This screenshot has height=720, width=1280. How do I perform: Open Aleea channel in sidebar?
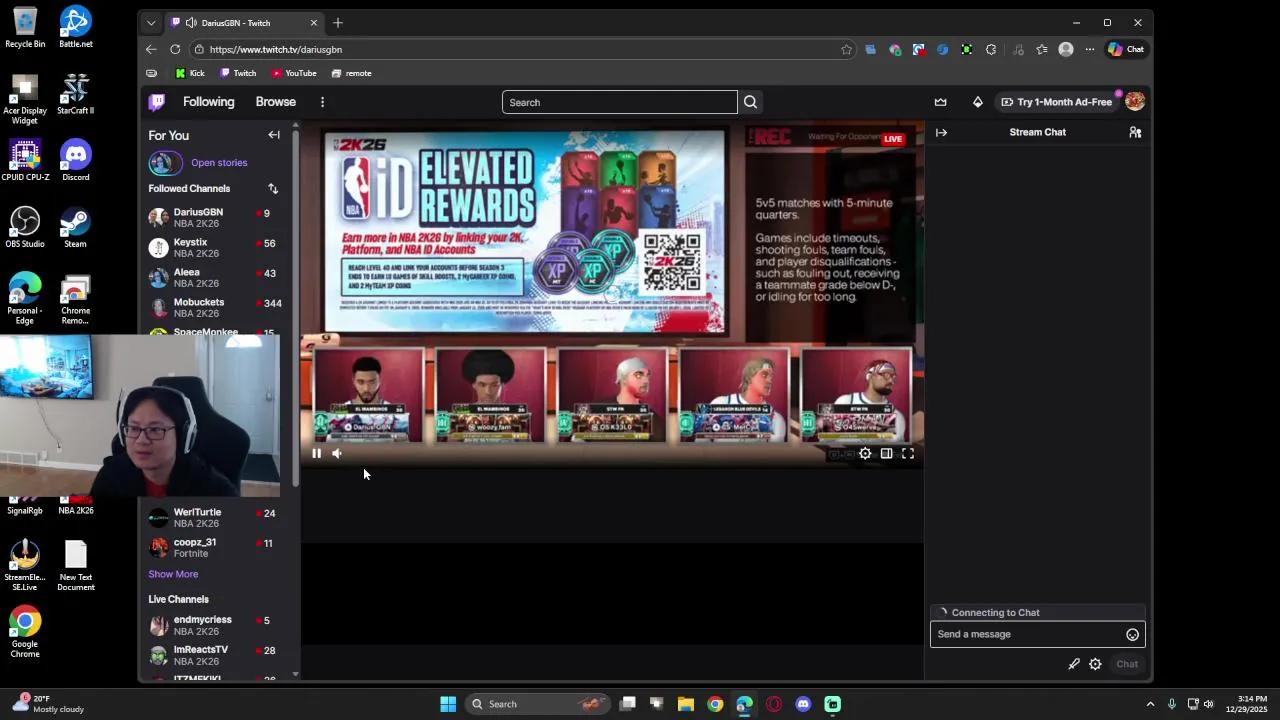218,278
